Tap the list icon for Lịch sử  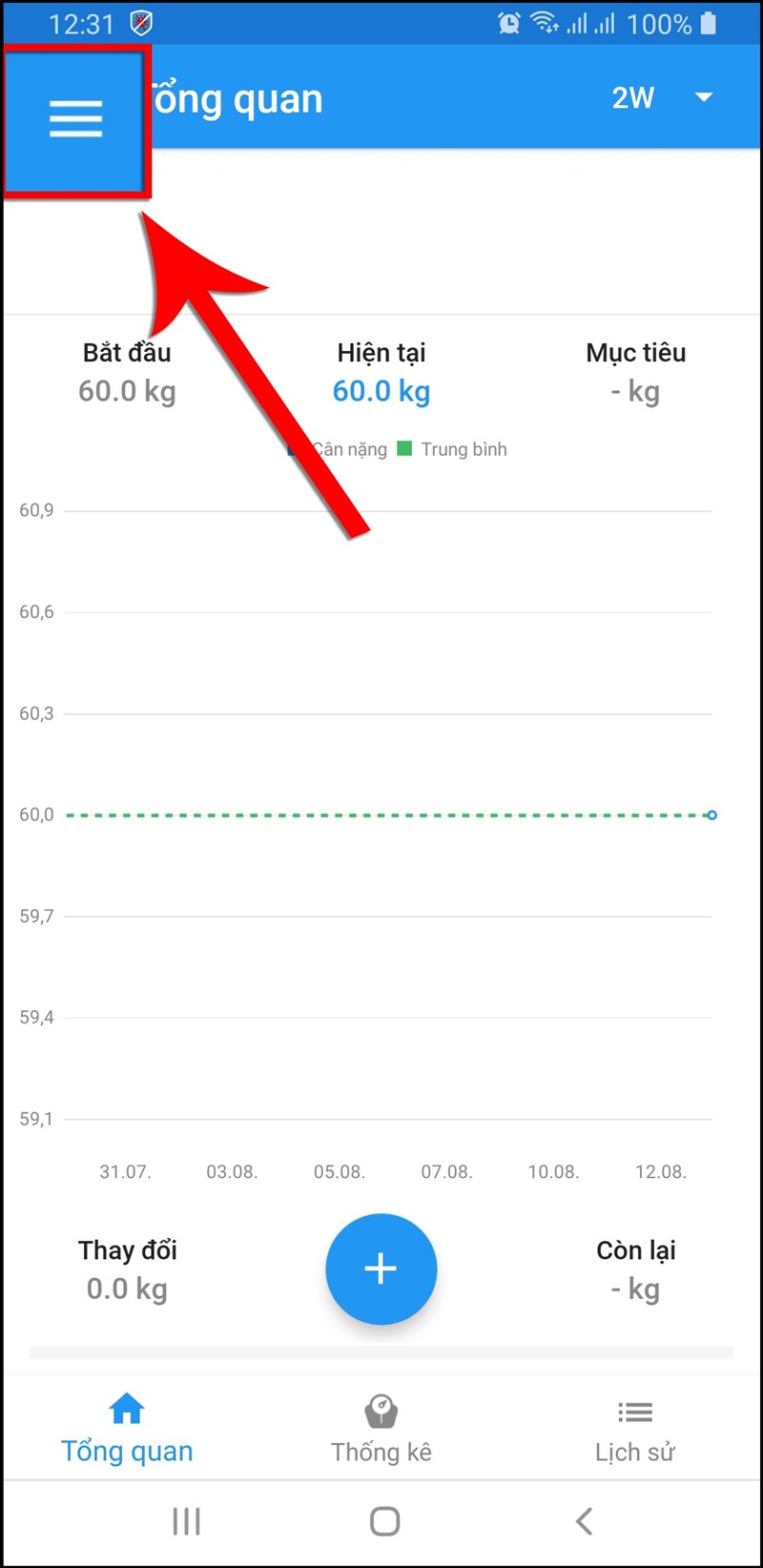pyautogui.click(x=635, y=1412)
